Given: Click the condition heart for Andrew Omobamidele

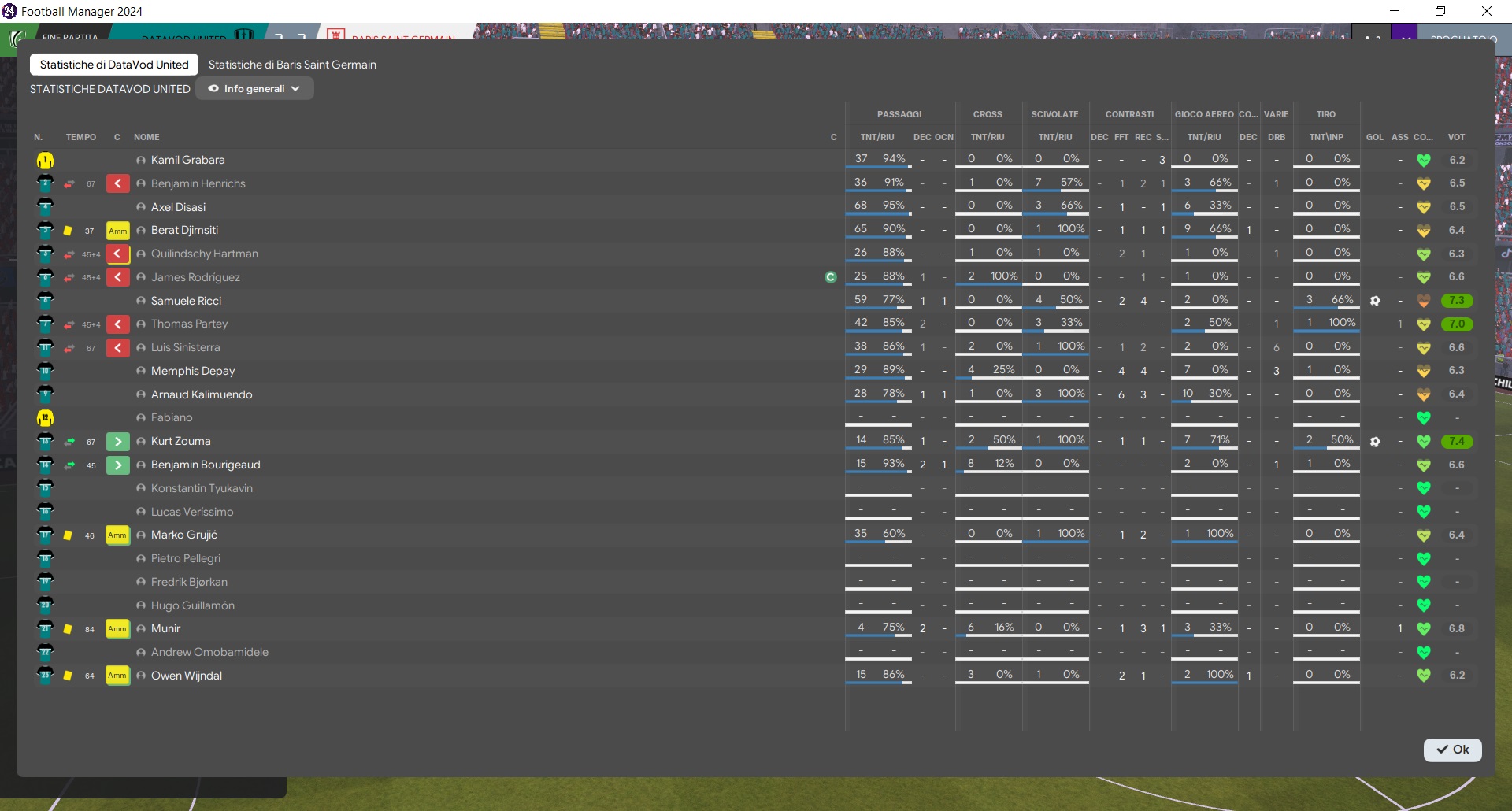Looking at the screenshot, I should tap(1424, 652).
